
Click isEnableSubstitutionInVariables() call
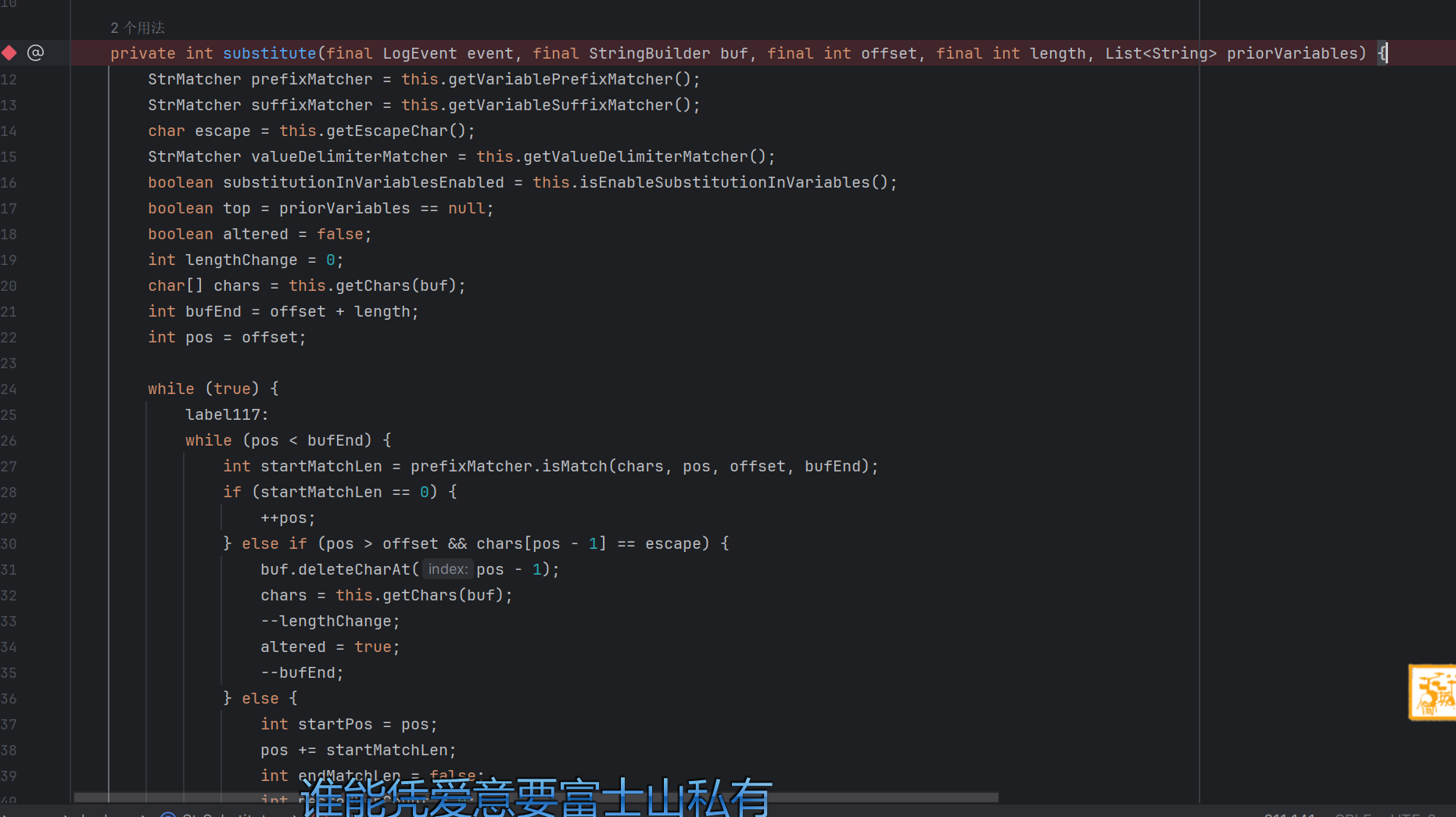pos(733,182)
